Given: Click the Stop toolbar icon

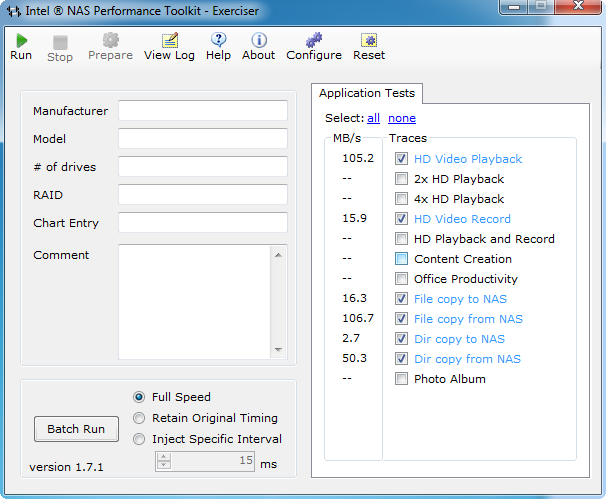Looking at the screenshot, I should click(x=60, y=42).
